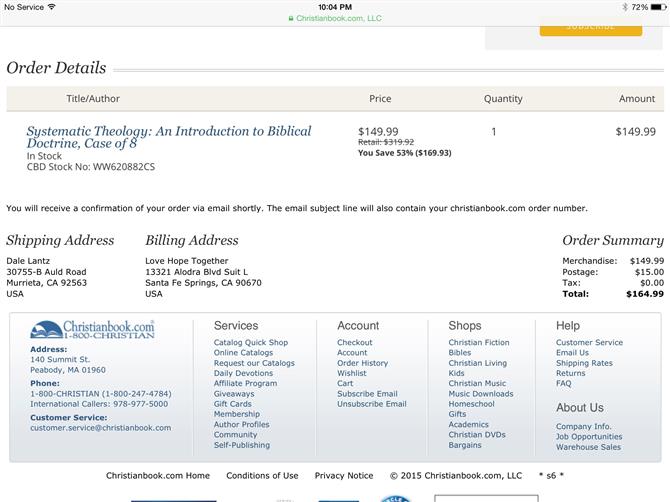Open Christian Fiction shop link

point(479,342)
